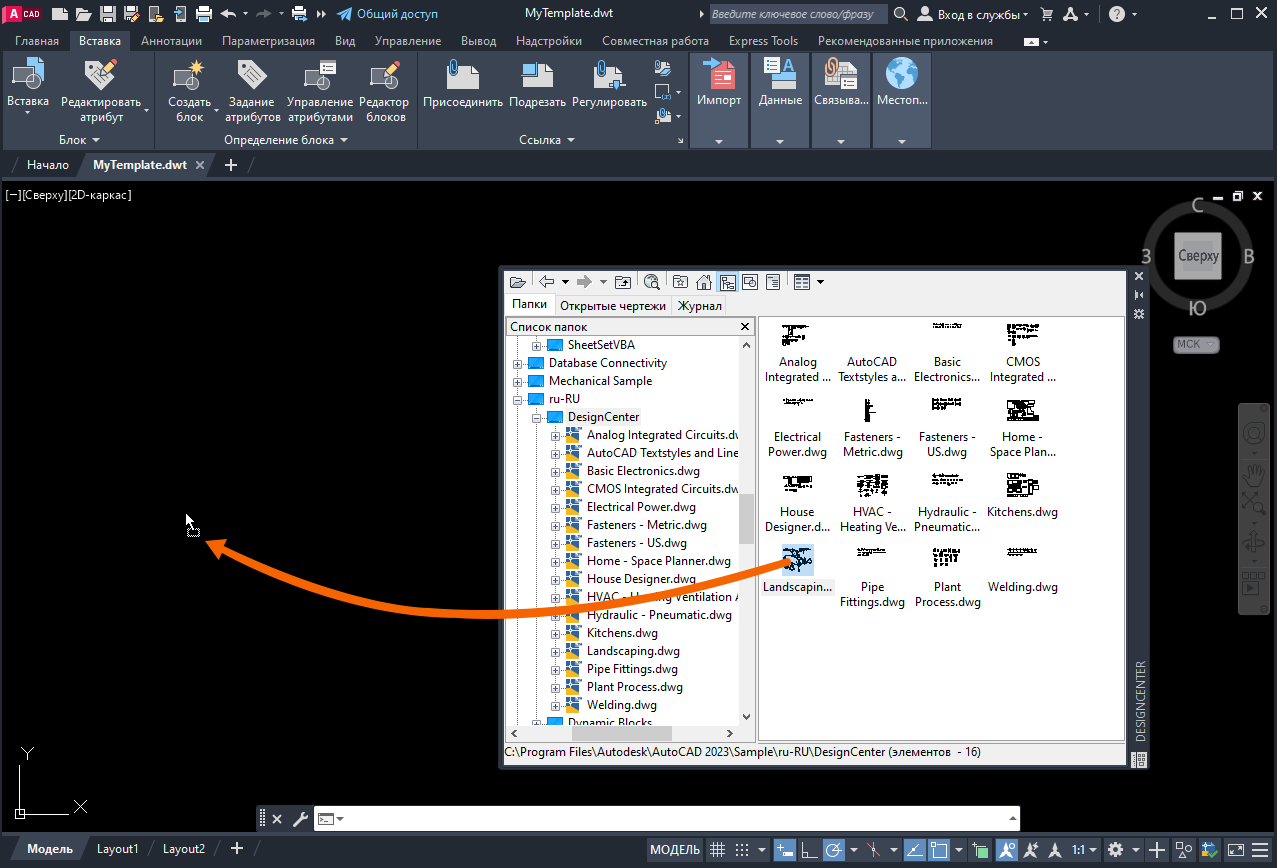Toggle object snap square icon in status bar

941,849
